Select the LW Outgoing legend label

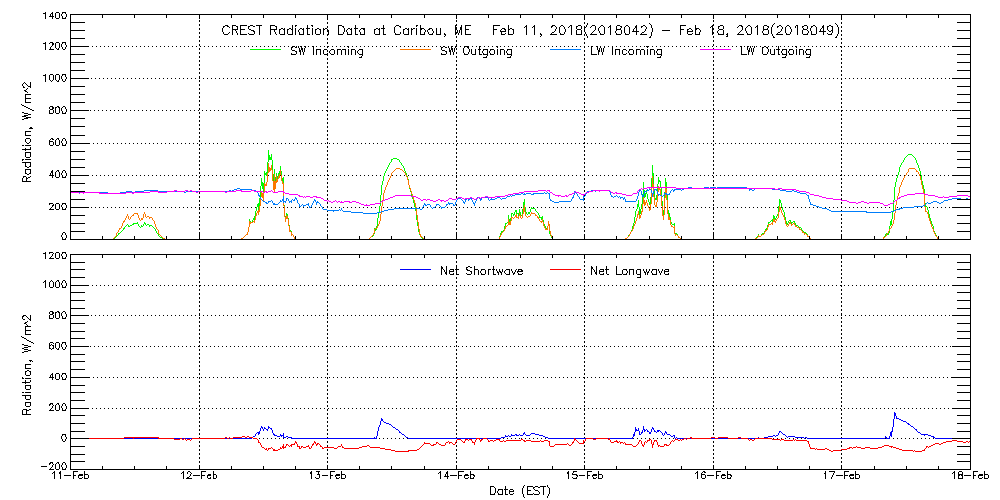[775, 52]
